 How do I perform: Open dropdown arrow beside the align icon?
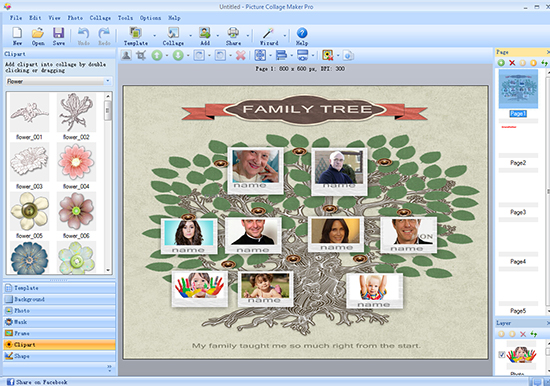(x=291, y=55)
